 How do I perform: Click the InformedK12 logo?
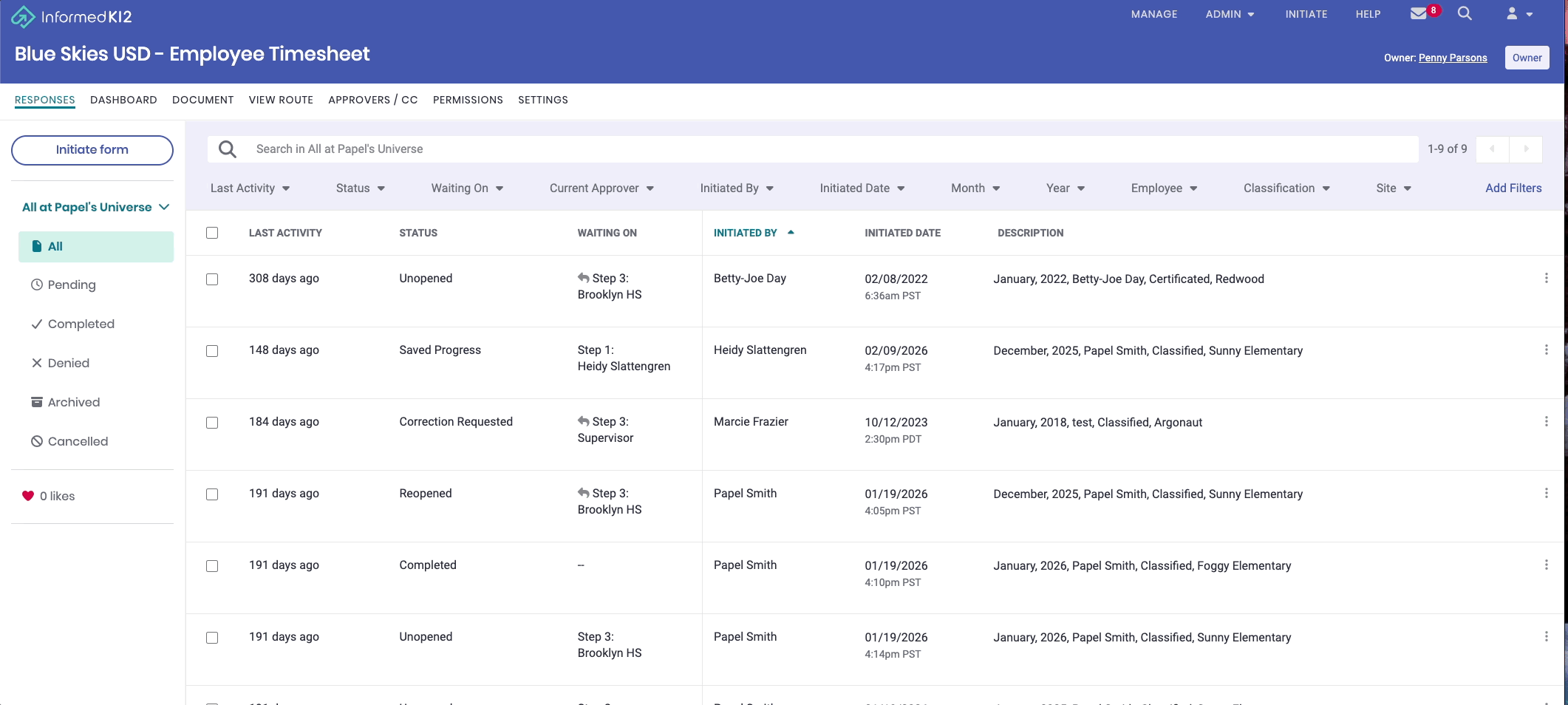coord(72,16)
